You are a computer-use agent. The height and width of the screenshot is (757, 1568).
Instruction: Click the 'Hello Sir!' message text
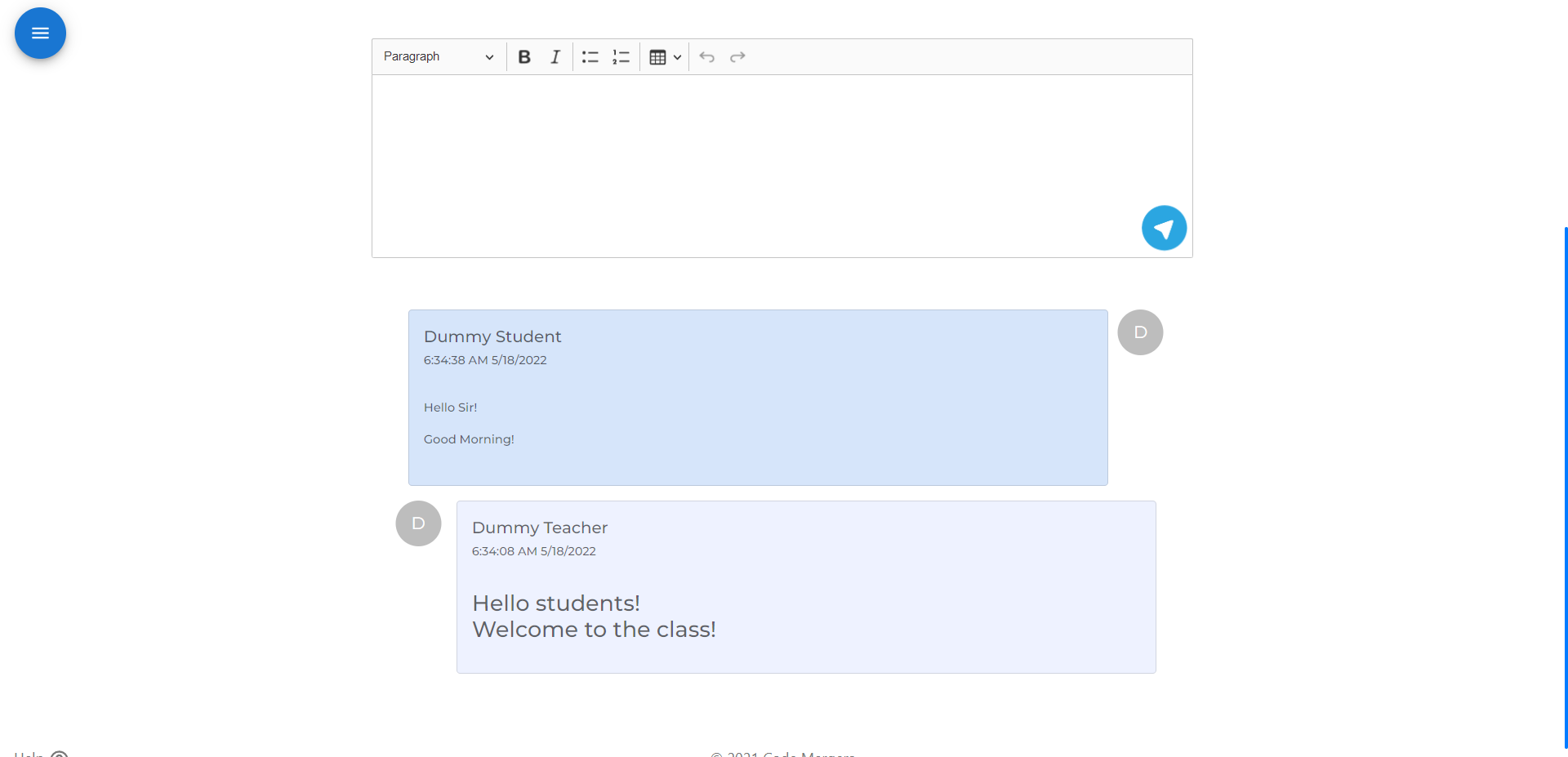click(x=450, y=407)
